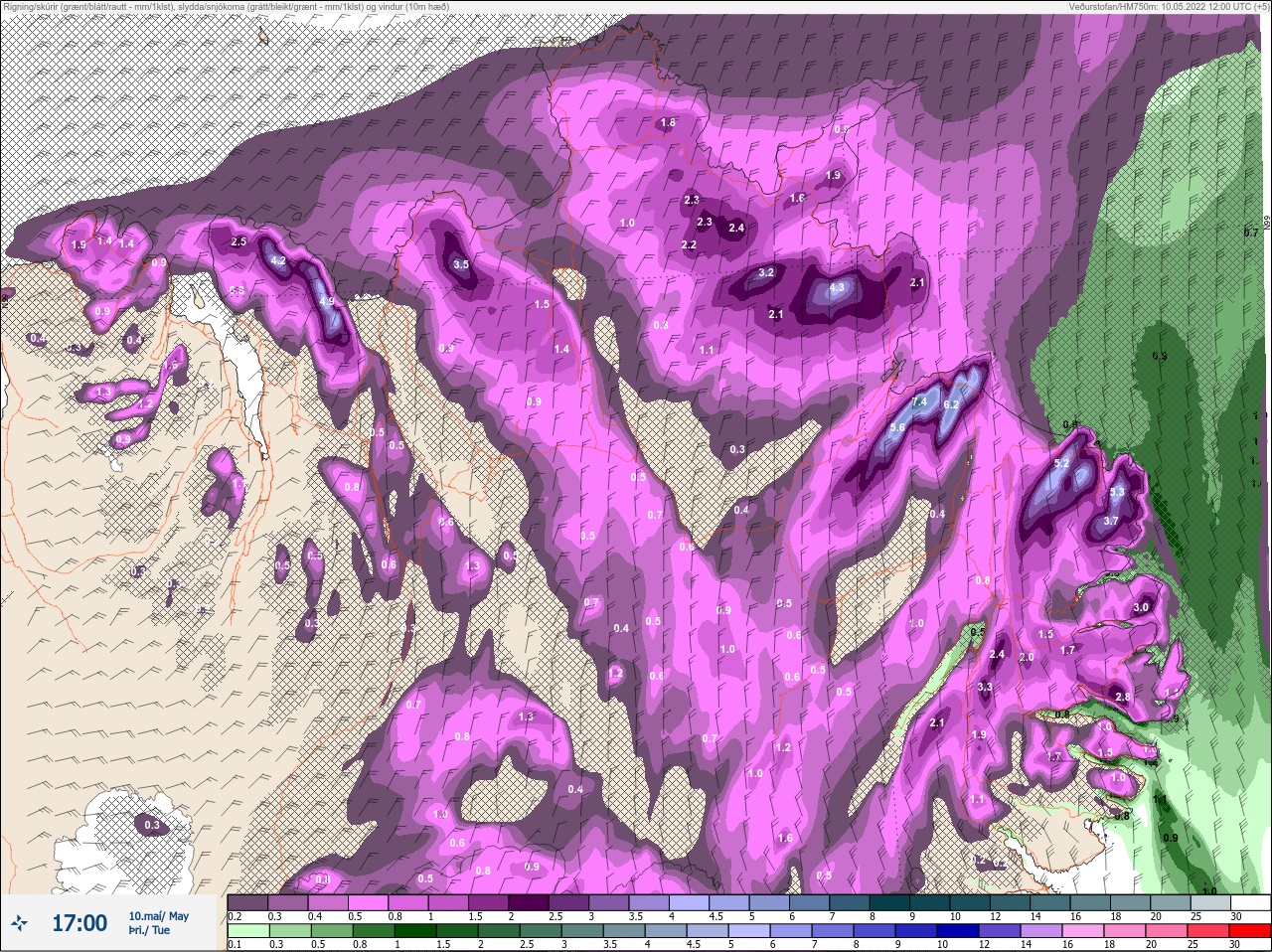Viewport: 1272px width, 952px height.
Task: Click the 5.3 snowfall value on map
Action: pos(1116,492)
